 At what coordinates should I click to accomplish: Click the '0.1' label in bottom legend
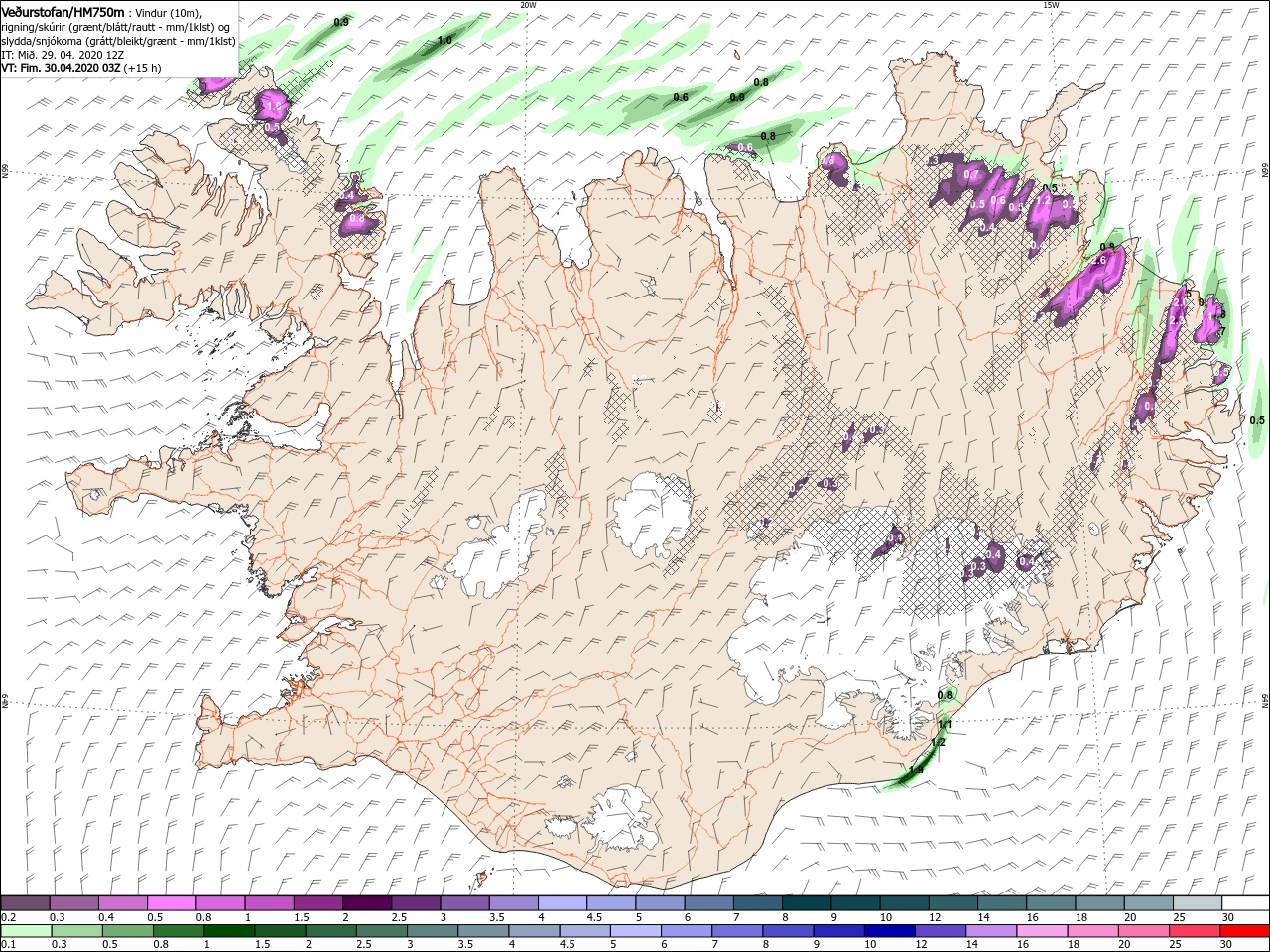[8, 945]
